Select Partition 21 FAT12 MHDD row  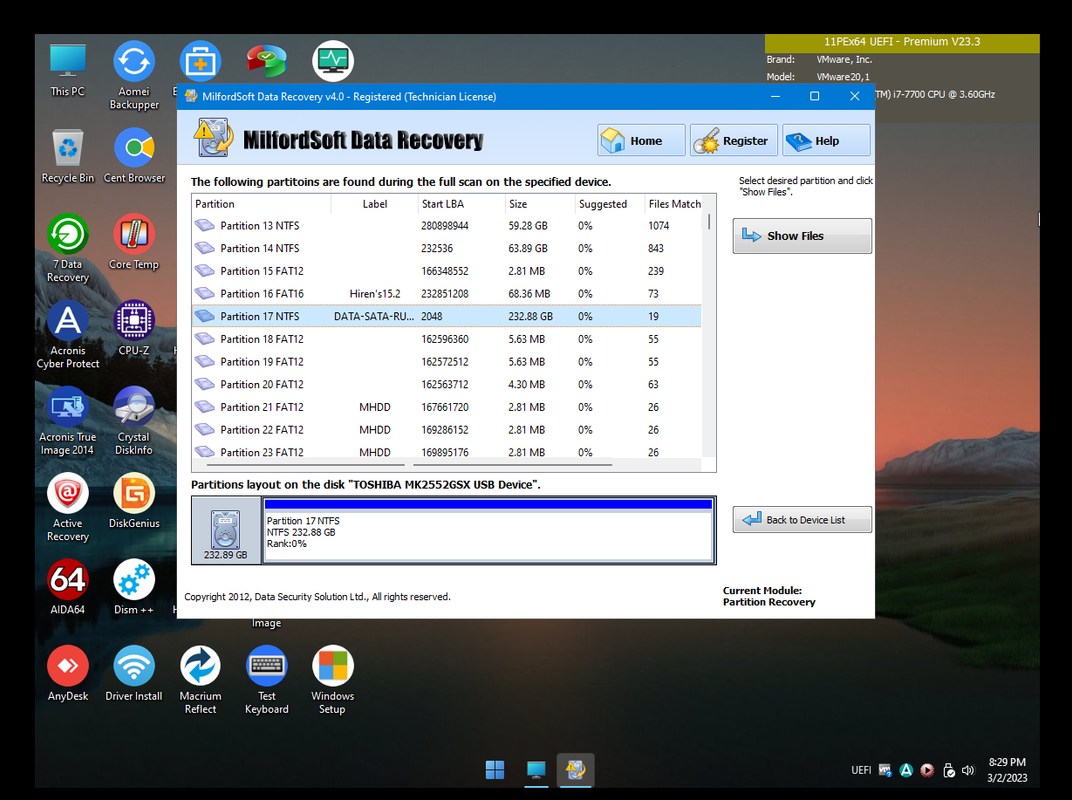(447, 407)
